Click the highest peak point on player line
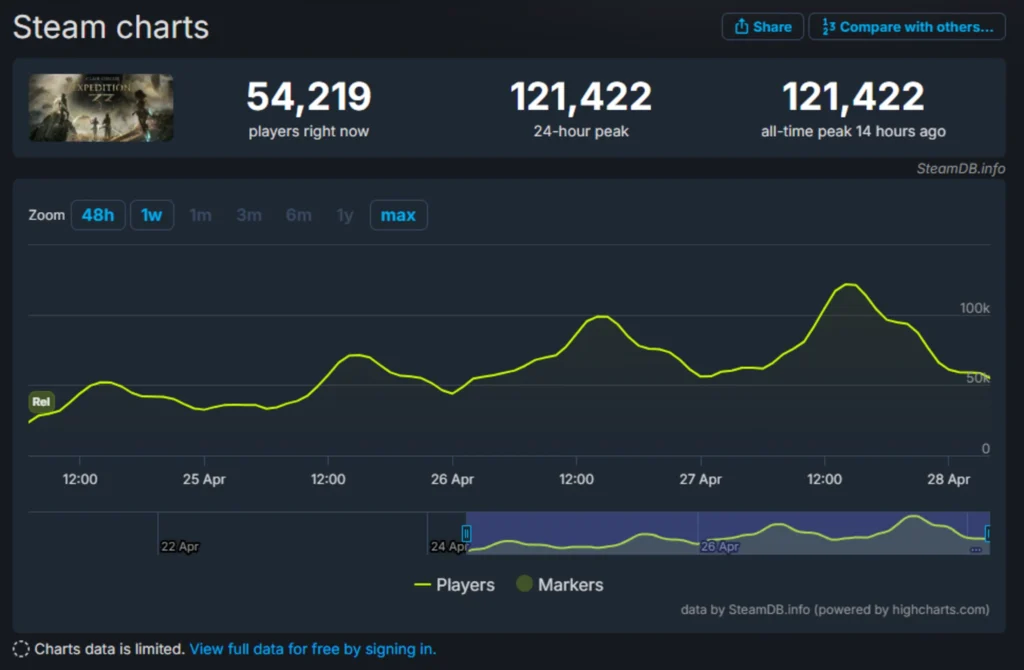This screenshot has width=1024, height=670. click(x=849, y=284)
